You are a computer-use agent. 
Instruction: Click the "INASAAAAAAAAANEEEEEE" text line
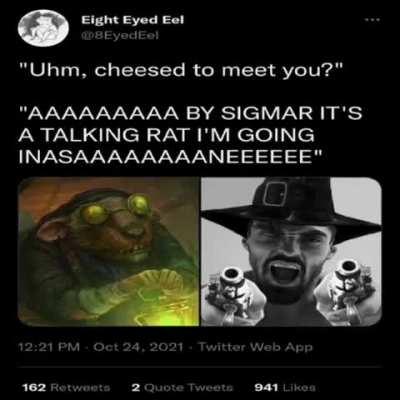tap(170, 156)
